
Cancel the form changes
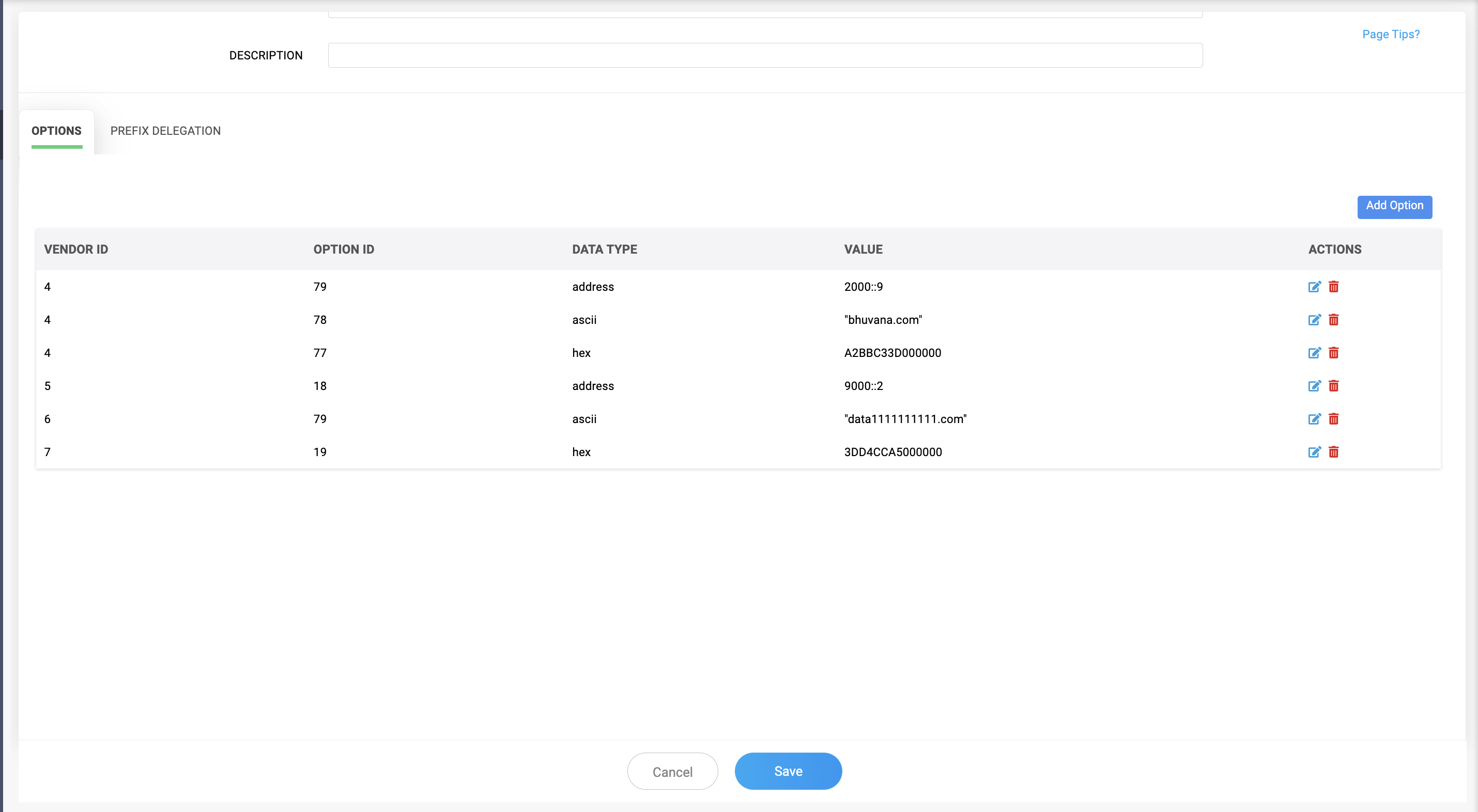coord(672,772)
